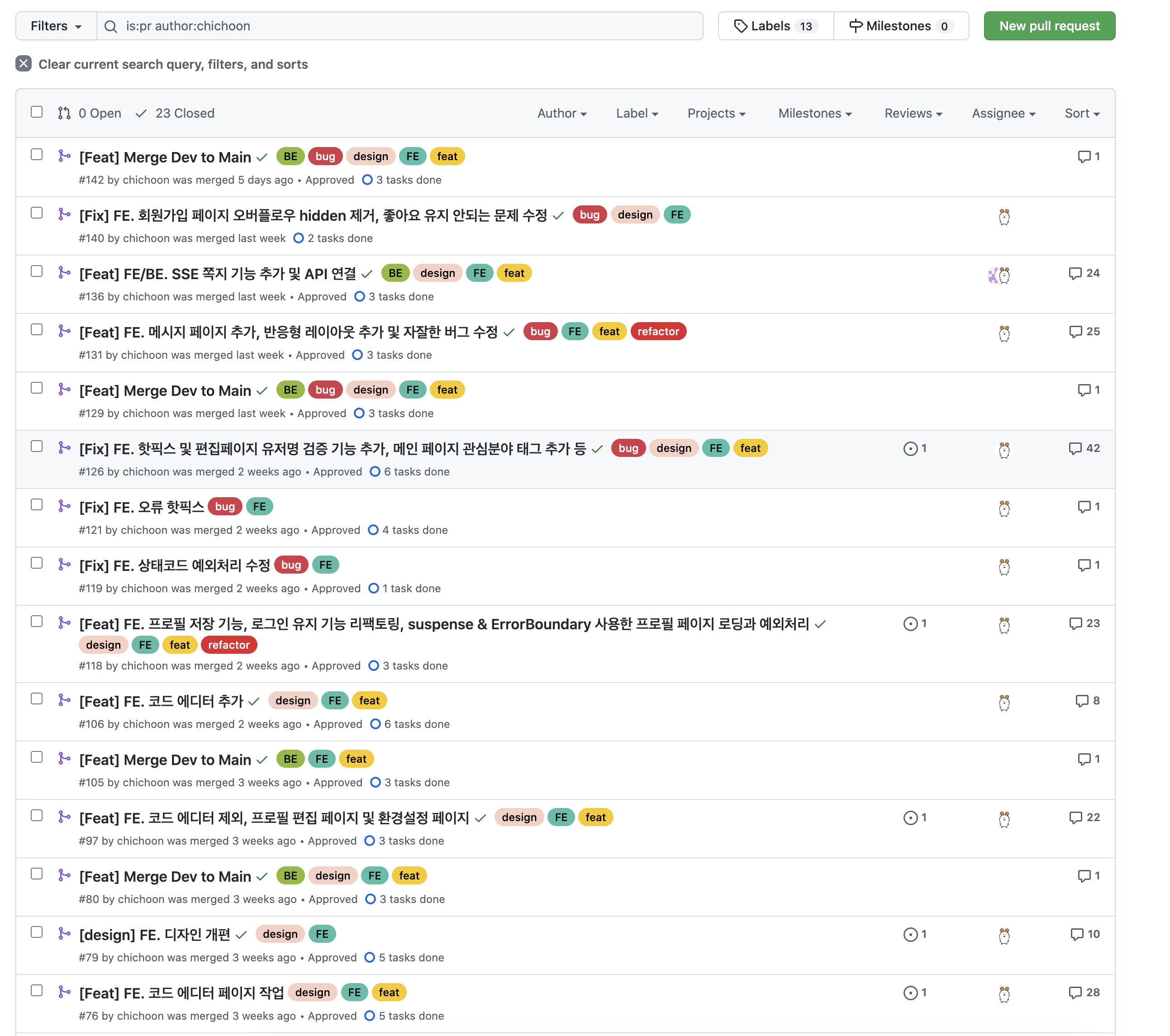
Task: Open the Sort dropdown menu
Action: (x=1081, y=114)
